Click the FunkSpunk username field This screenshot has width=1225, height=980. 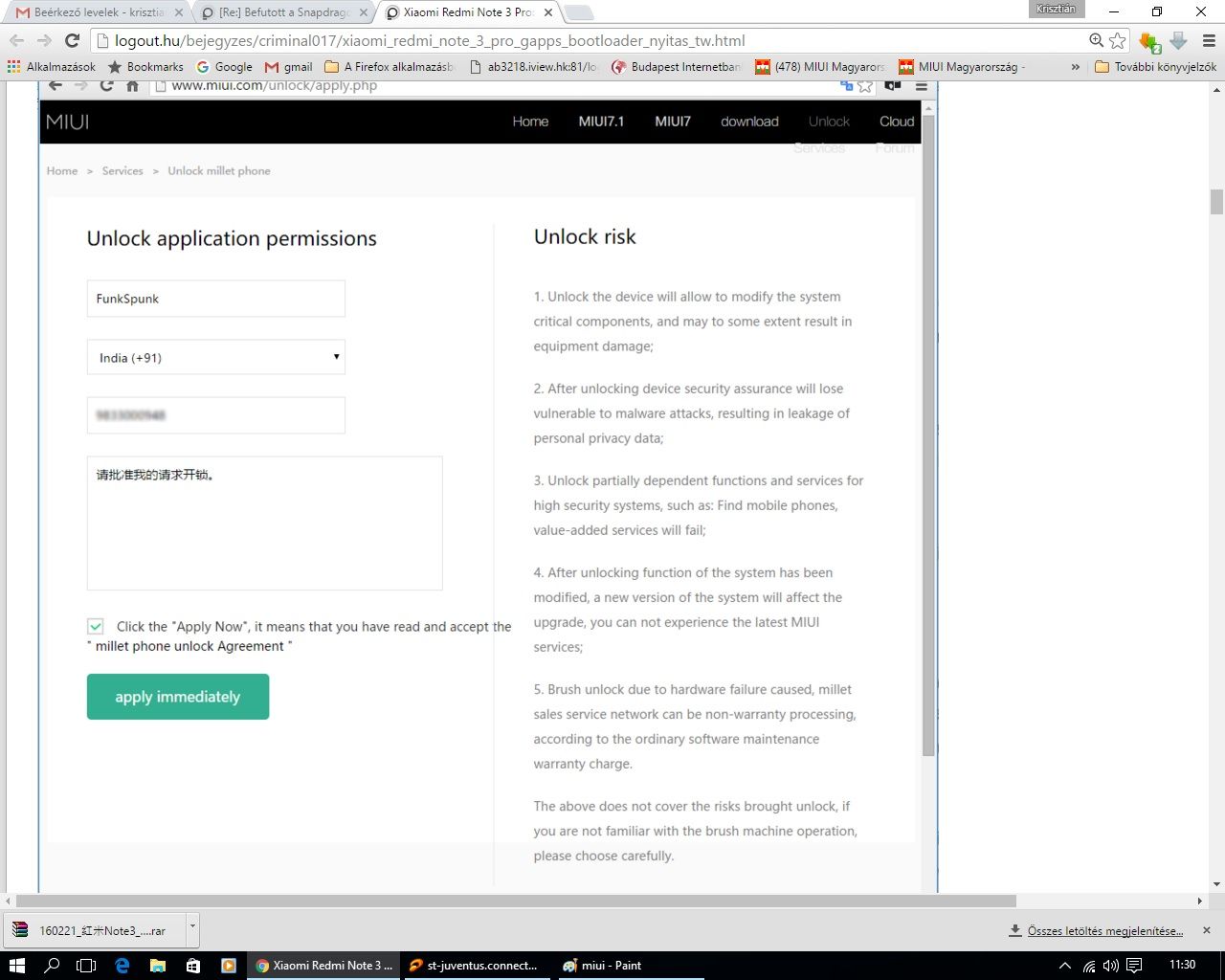[x=216, y=299]
